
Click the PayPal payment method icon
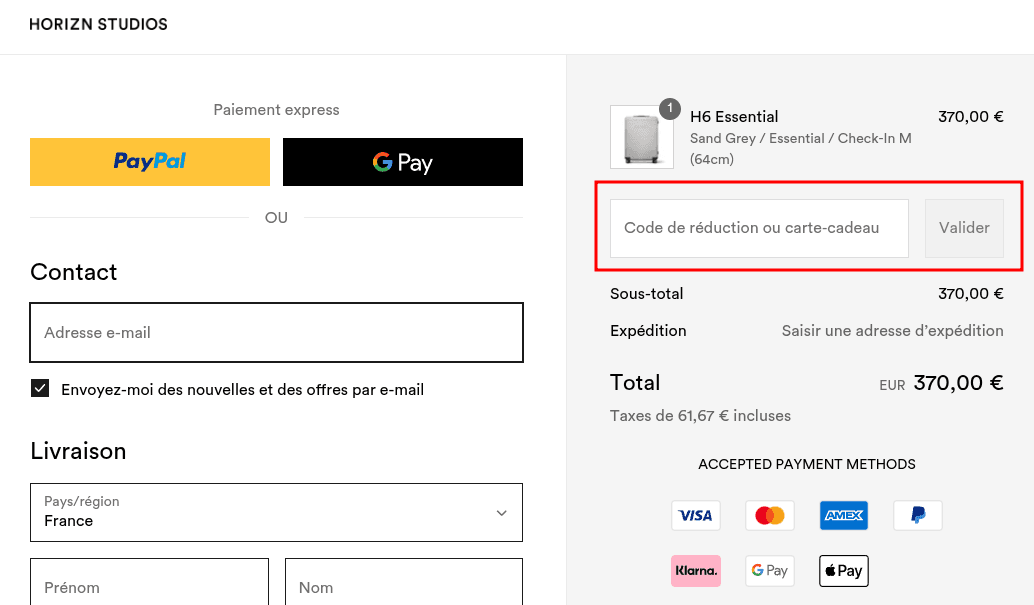click(917, 515)
